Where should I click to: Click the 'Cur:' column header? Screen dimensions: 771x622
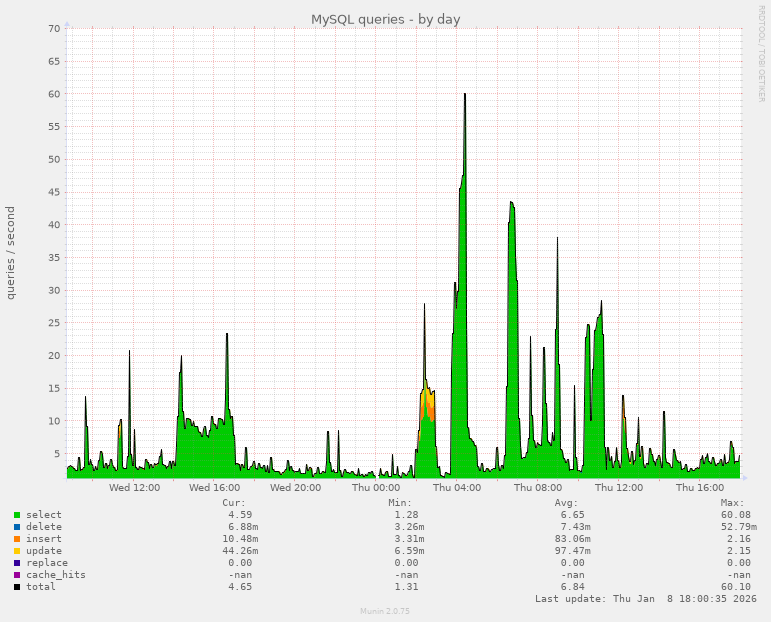[234, 503]
